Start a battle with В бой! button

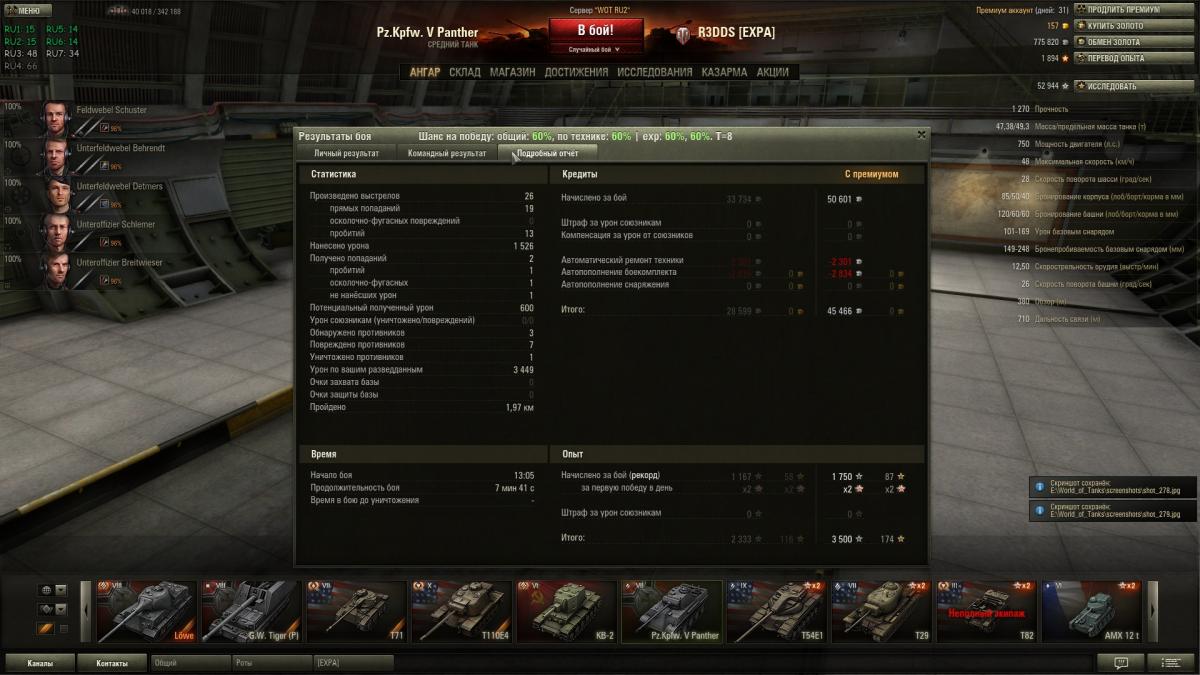pos(595,30)
